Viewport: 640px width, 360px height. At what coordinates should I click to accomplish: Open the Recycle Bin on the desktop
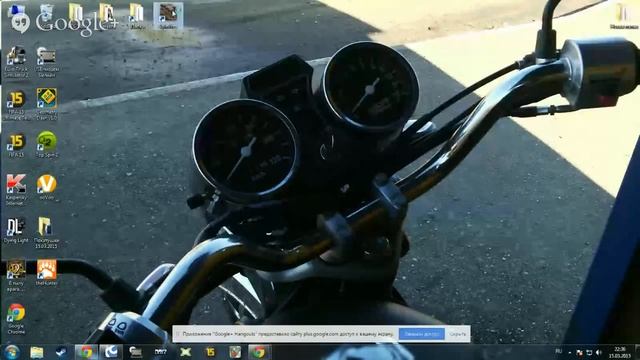(46, 14)
